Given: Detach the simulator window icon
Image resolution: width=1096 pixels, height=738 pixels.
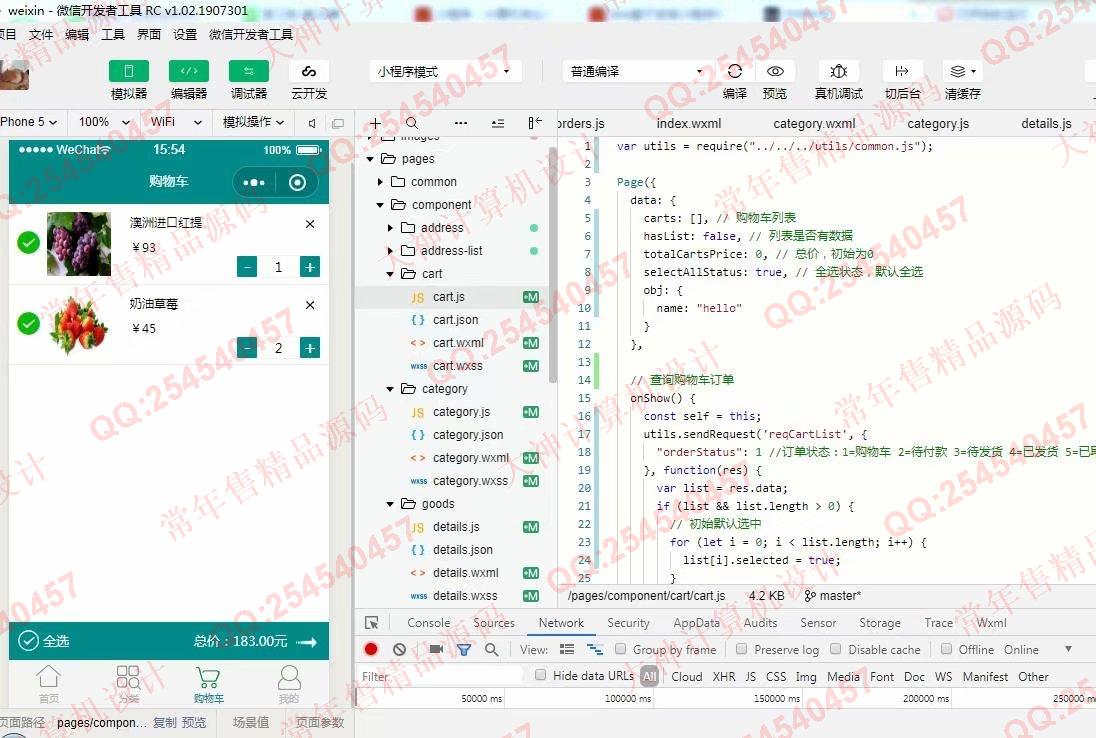Looking at the screenshot, I should click(x=338, y=123).
